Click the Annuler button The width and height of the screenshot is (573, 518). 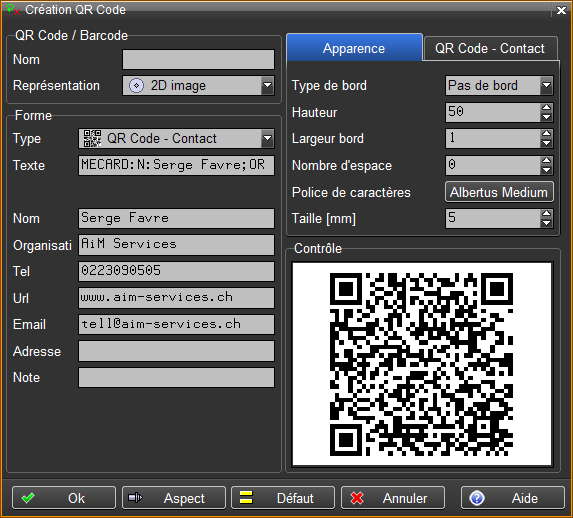point(393,498)
